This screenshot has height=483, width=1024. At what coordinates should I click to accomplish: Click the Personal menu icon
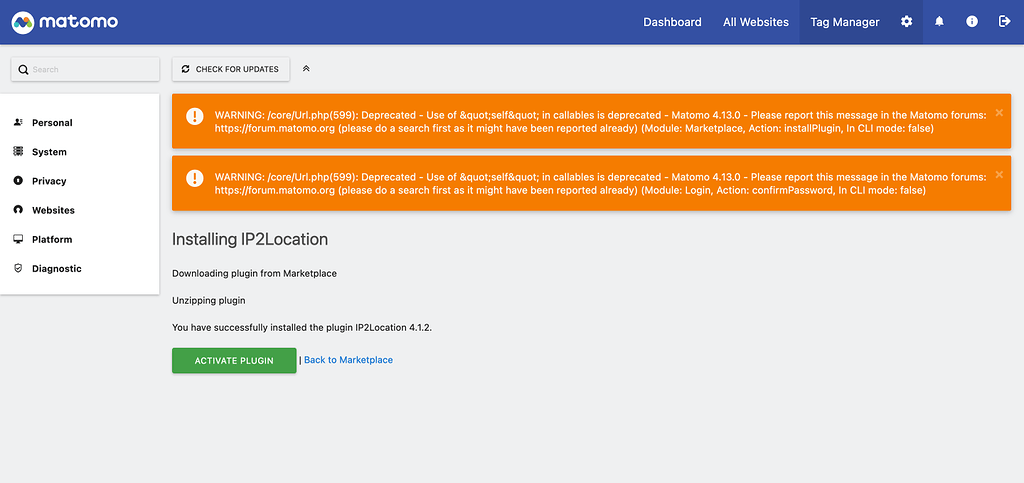click(18, 123)
